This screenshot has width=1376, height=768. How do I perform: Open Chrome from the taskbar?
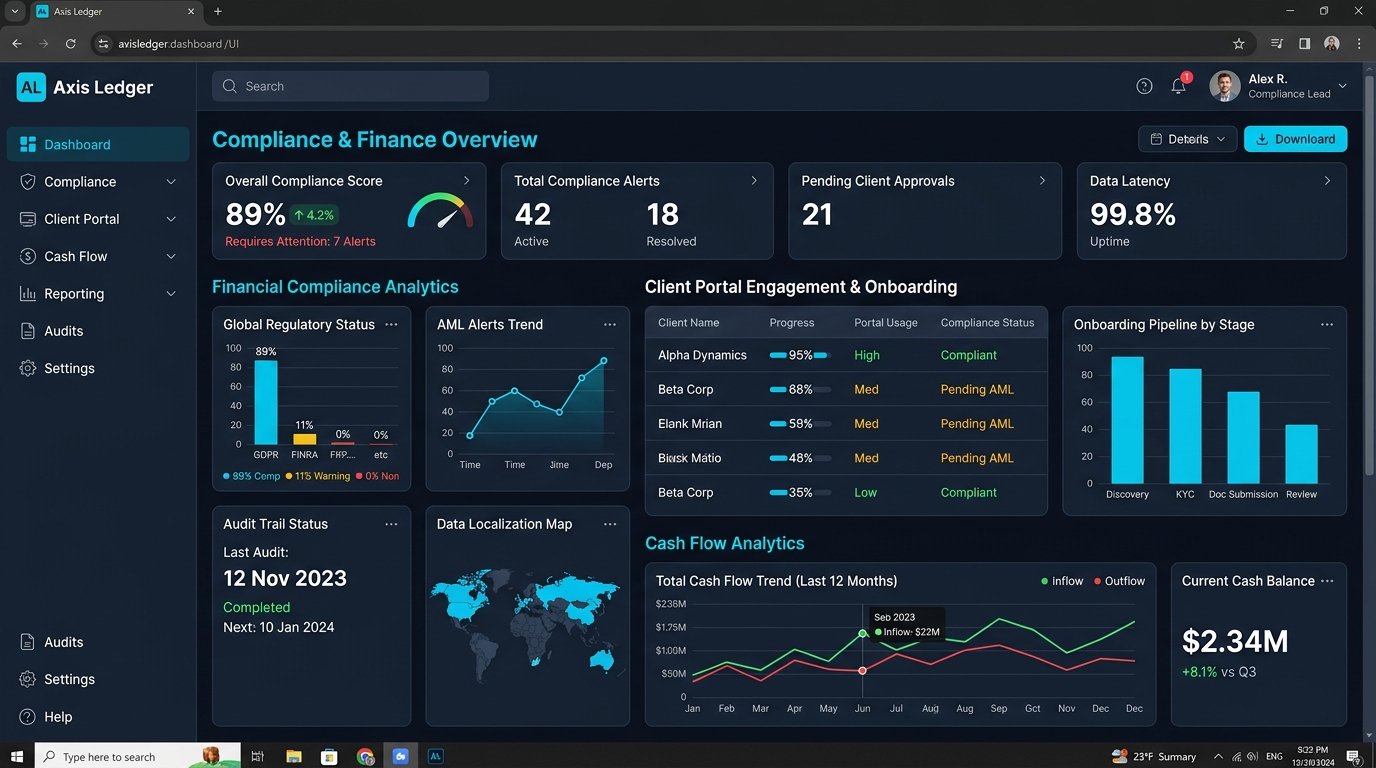tap(365, 757)
